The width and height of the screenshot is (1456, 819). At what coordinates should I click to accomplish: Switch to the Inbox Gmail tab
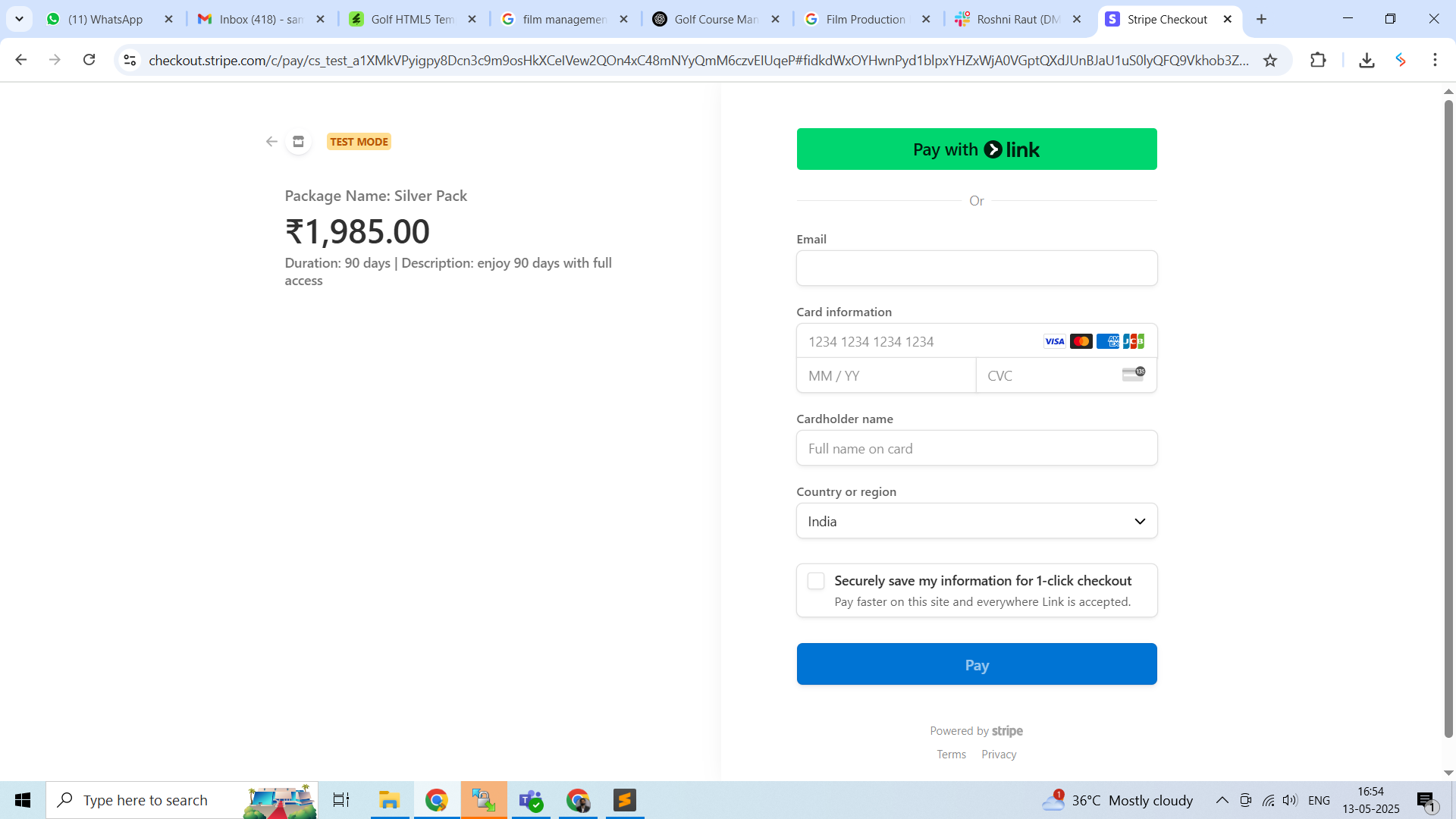pos(260,20)
